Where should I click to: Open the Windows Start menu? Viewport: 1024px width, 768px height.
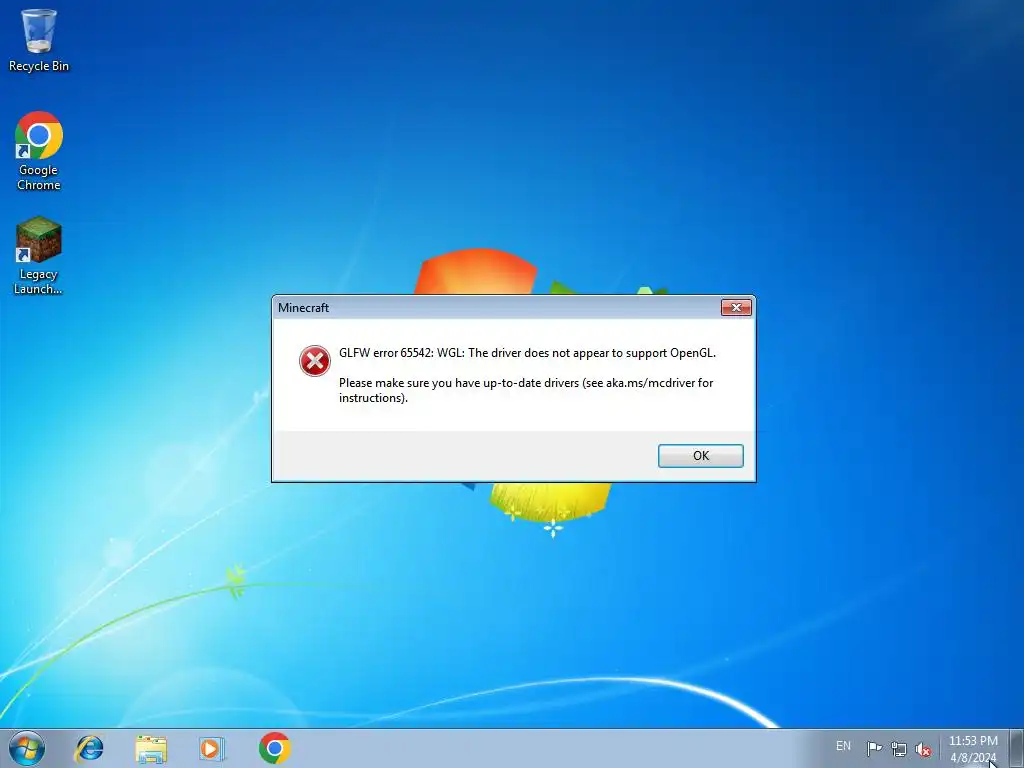[x=27, y=748]
